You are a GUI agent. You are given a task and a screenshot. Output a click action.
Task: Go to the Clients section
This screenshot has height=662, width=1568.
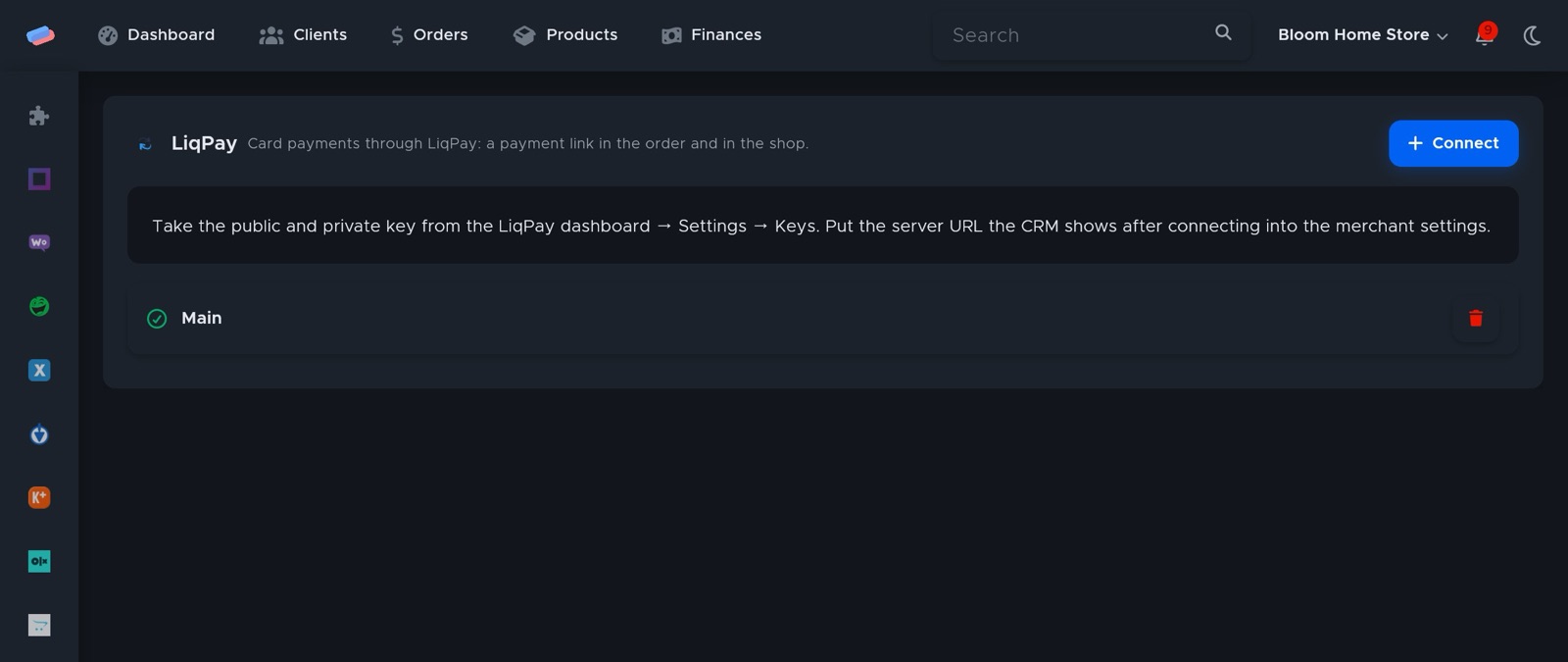[x=303, y=35]
